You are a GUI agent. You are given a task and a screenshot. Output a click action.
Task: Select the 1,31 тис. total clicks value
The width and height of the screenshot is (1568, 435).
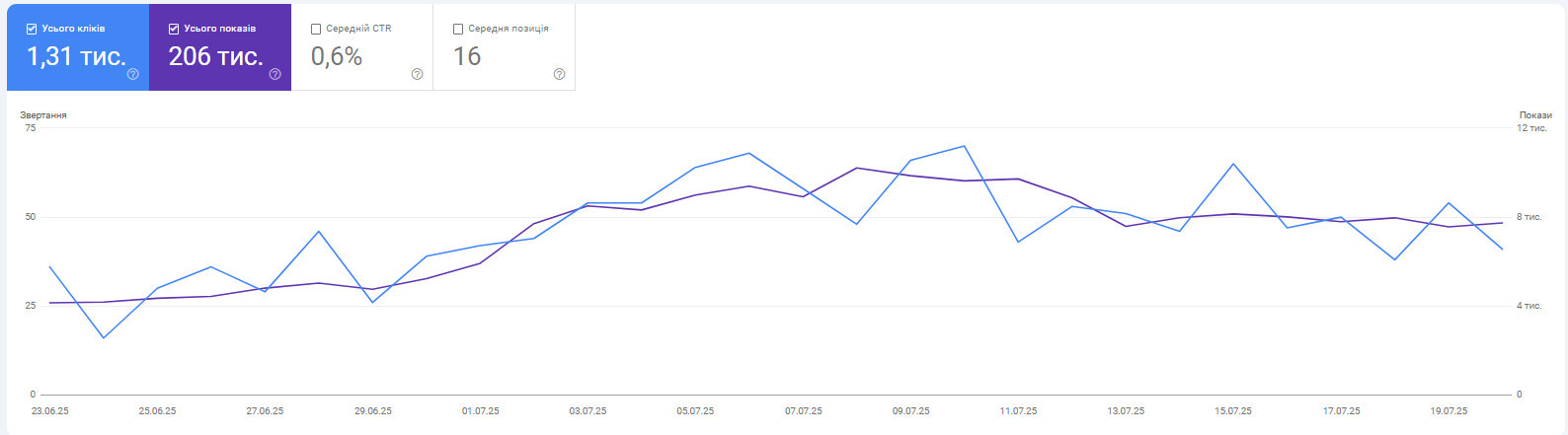pos(76,56)
